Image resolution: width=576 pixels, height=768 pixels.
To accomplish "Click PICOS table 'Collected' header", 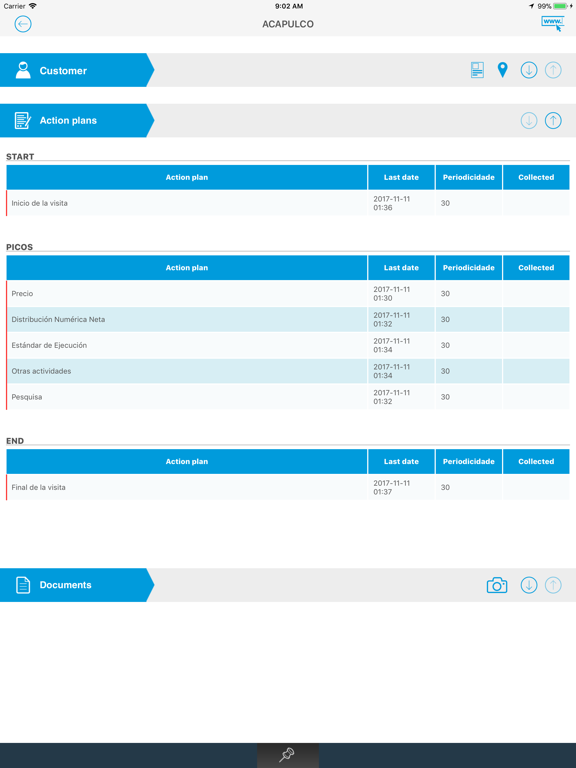I will point(536,268).
